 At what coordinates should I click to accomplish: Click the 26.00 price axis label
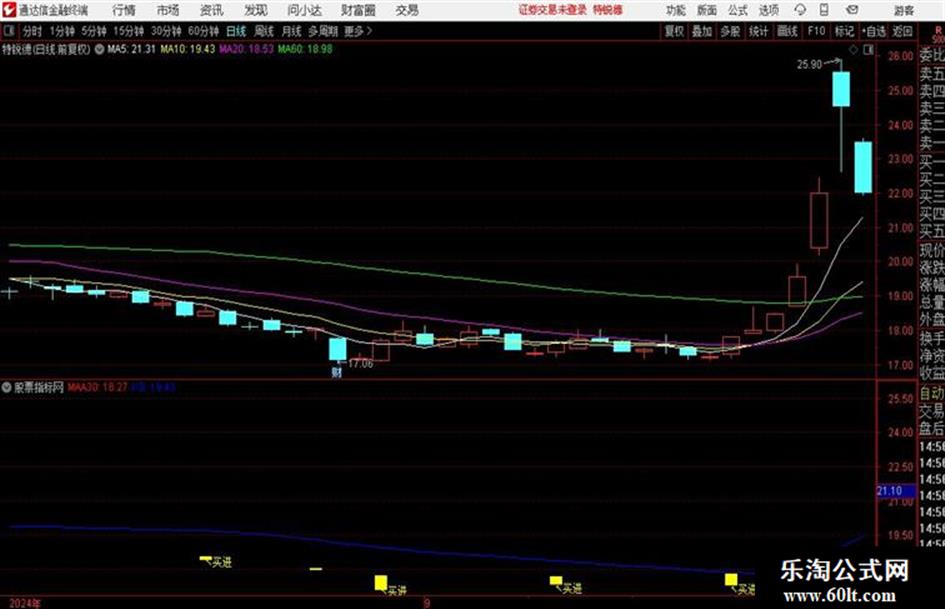pos(900,57)
